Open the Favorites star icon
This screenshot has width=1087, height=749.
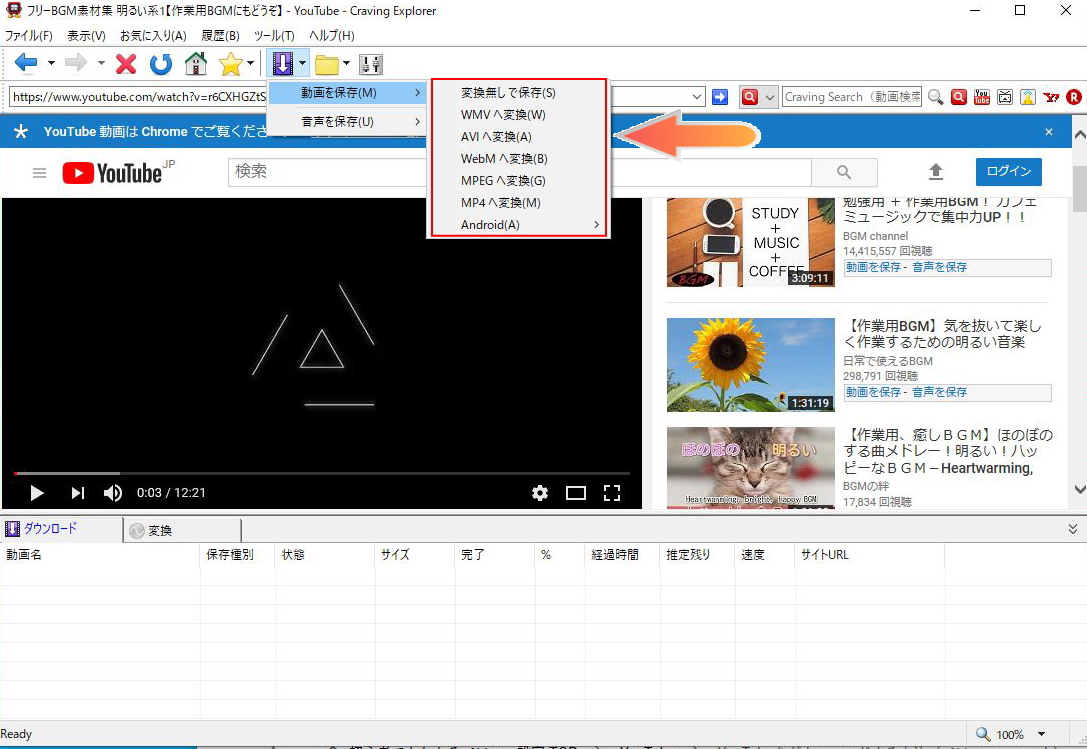[230, 64]
